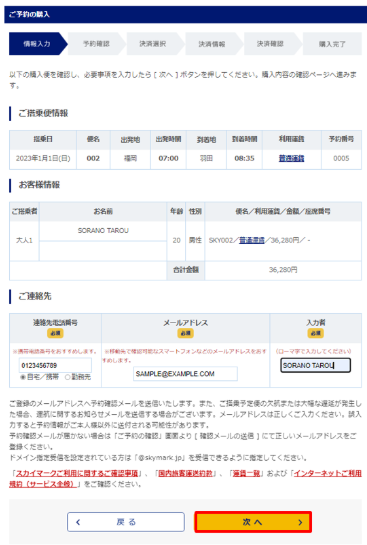Image resolution: width=367 pixels, height=545 pixels.
Task: Click the 情報入力 step tab
Action: 37,44
